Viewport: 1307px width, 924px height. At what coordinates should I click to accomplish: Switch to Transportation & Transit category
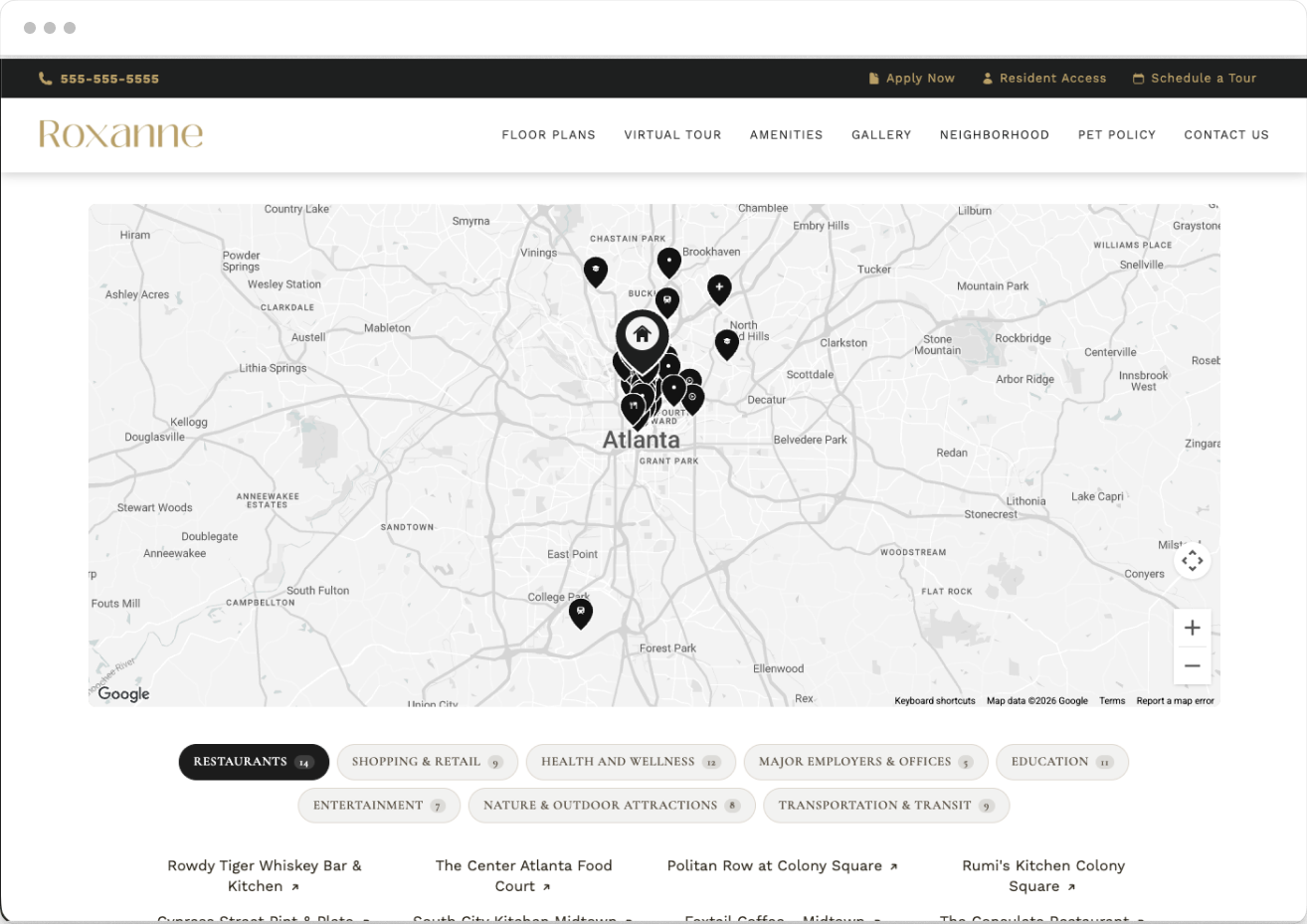[x=886, y=806]
